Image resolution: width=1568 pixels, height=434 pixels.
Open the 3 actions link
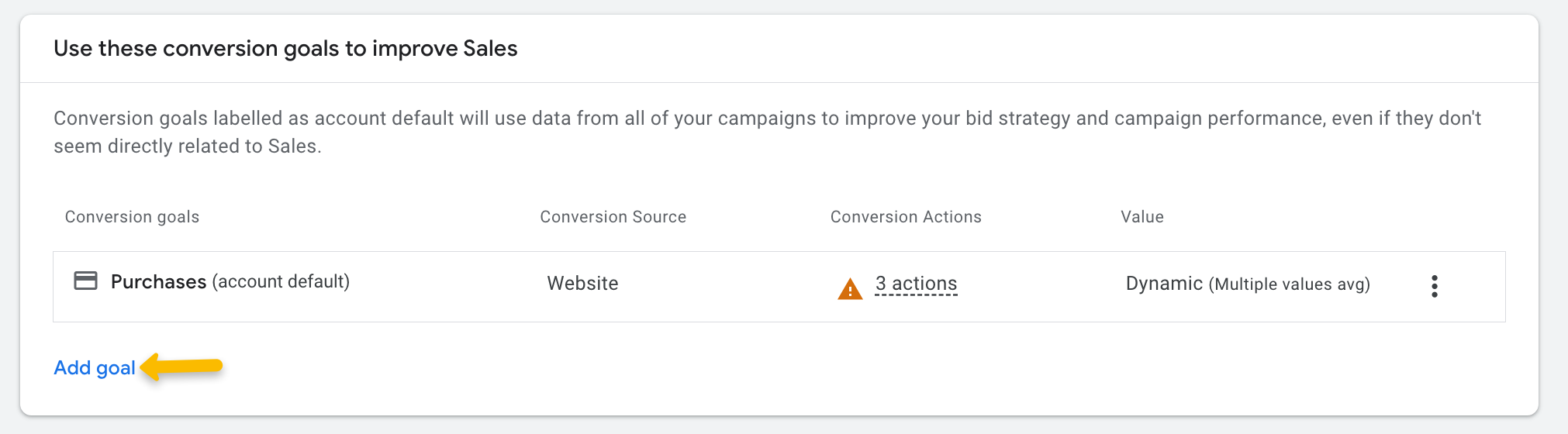coord(916,284)
